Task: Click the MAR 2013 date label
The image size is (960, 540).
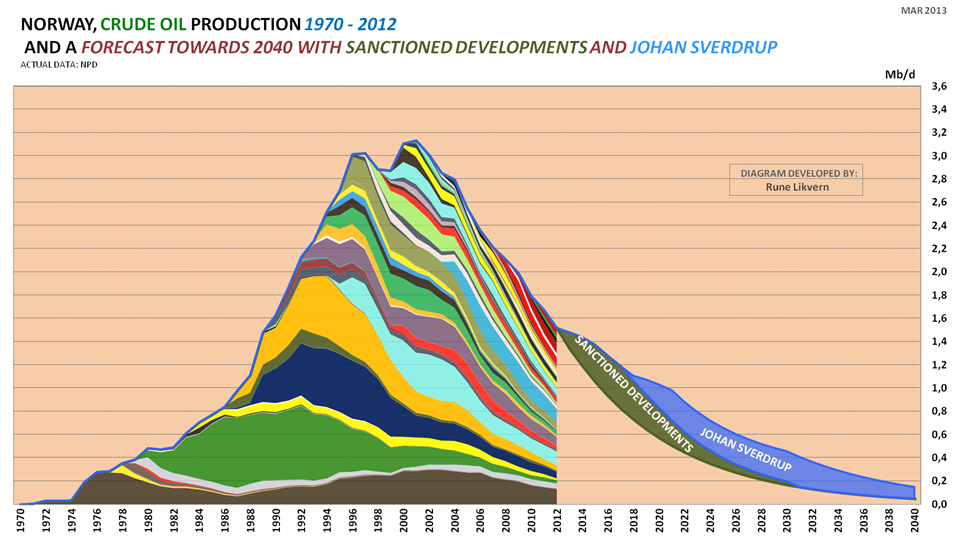Action: coord(925,9)
